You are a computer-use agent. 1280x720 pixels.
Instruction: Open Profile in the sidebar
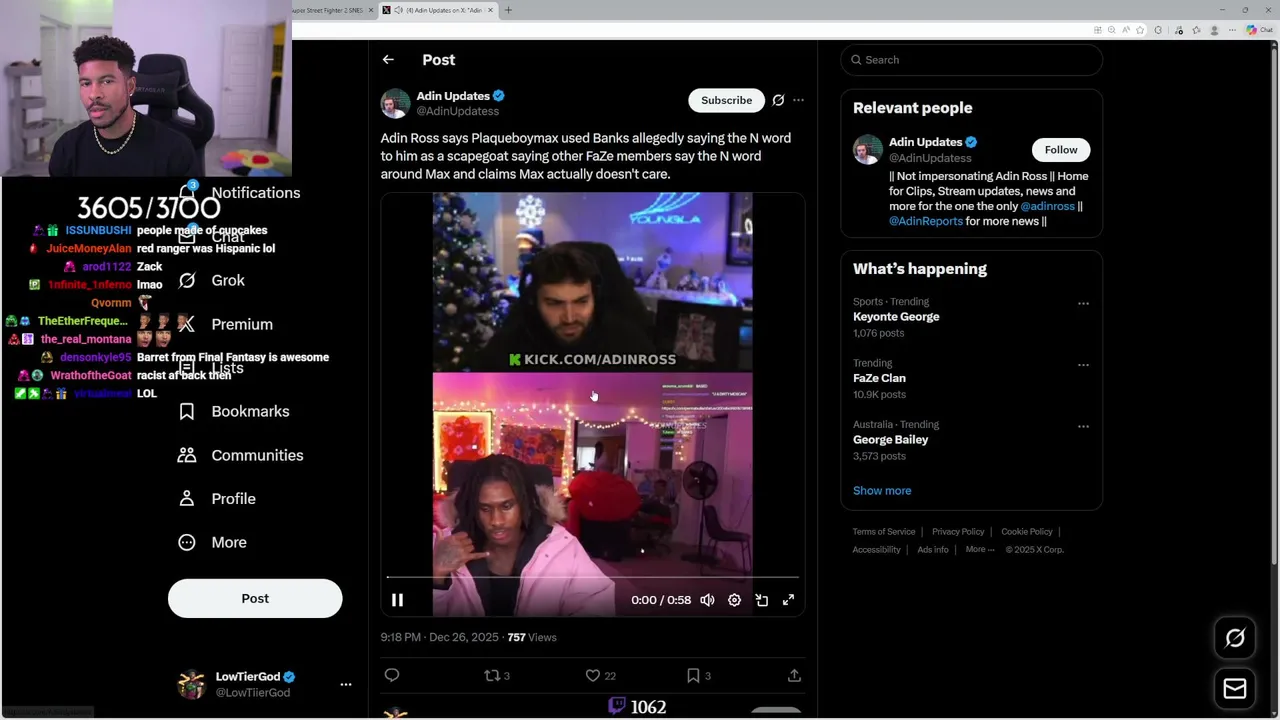(216, 498)
